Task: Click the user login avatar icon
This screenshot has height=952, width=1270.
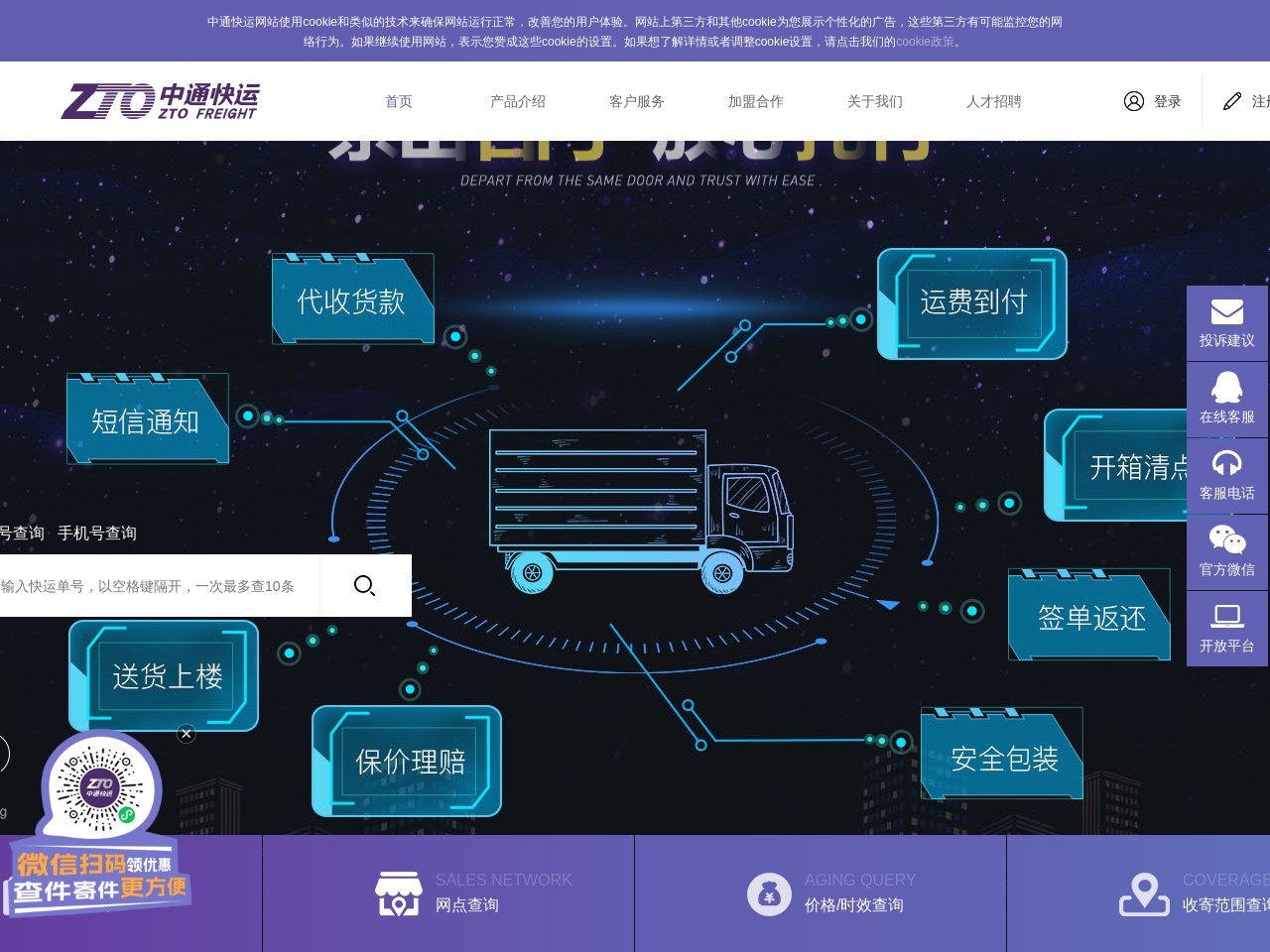Action: point(1134,101)
